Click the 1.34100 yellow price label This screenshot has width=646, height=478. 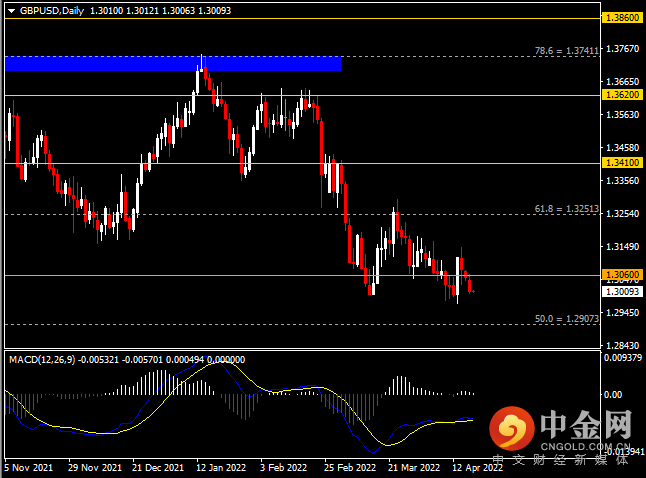tap(622, 163)
